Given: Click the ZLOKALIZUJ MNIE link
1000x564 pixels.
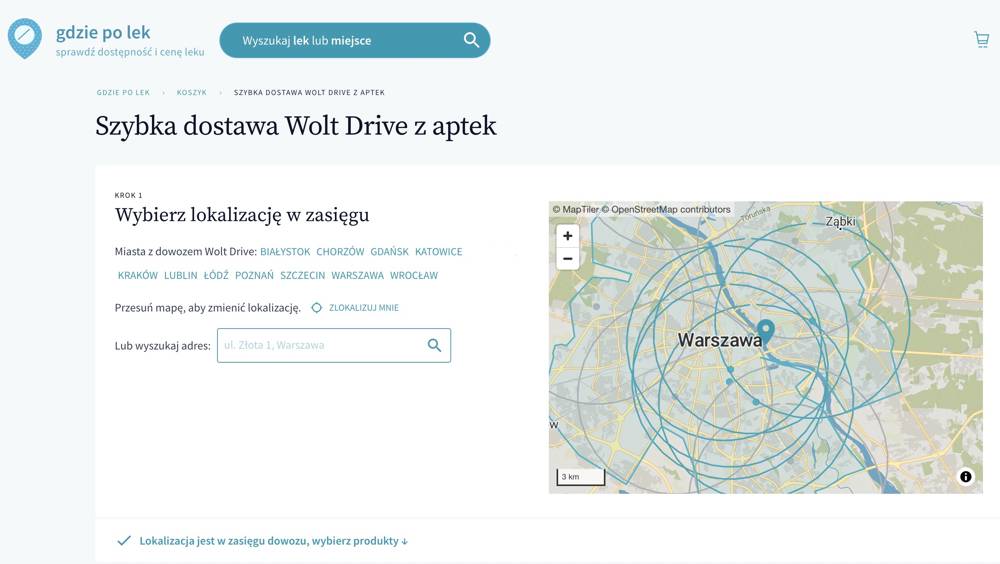Looking at the screenshot, I should click(364, 308).
